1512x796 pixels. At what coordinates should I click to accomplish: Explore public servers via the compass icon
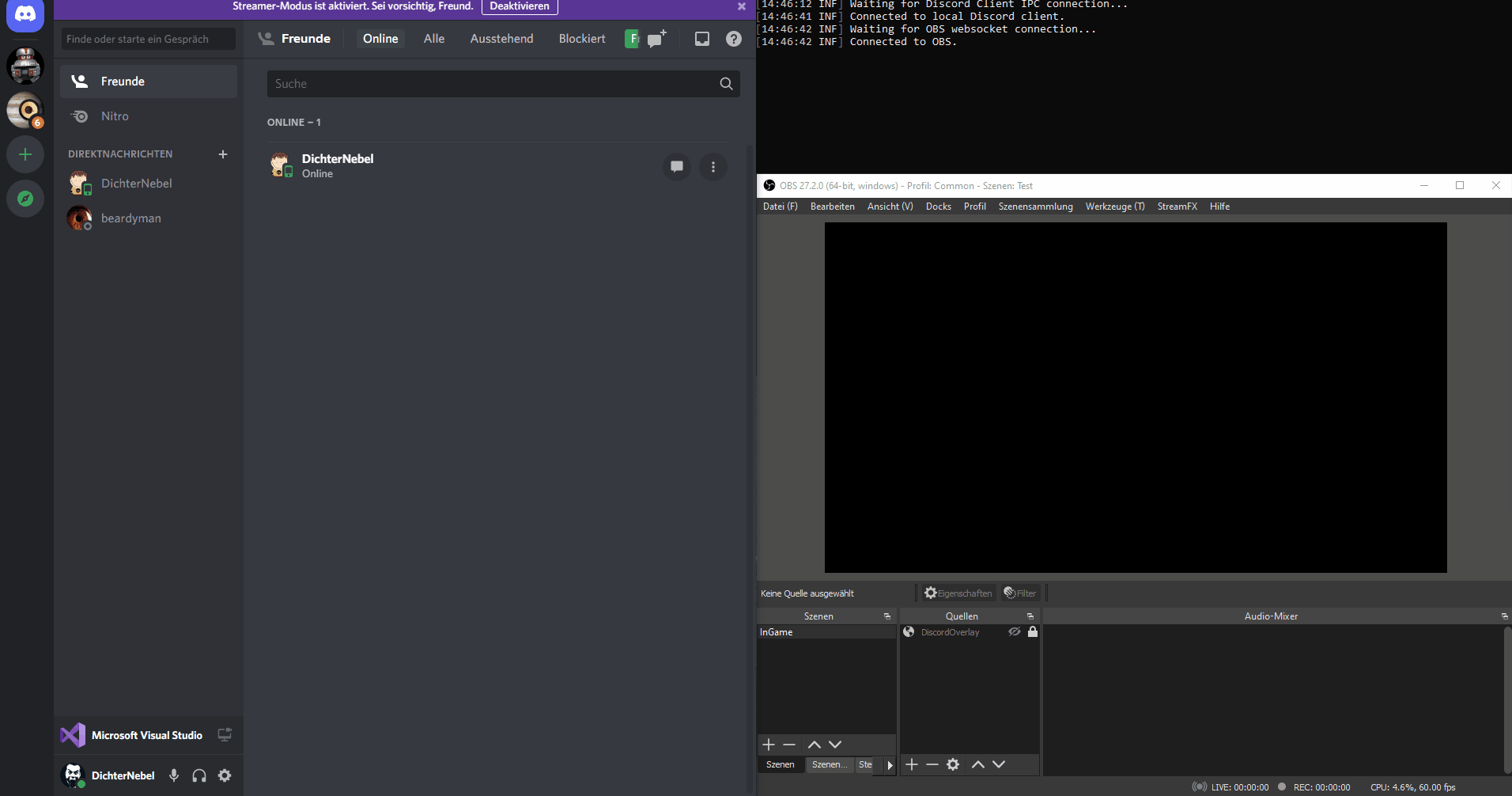(x=25, y=199)
